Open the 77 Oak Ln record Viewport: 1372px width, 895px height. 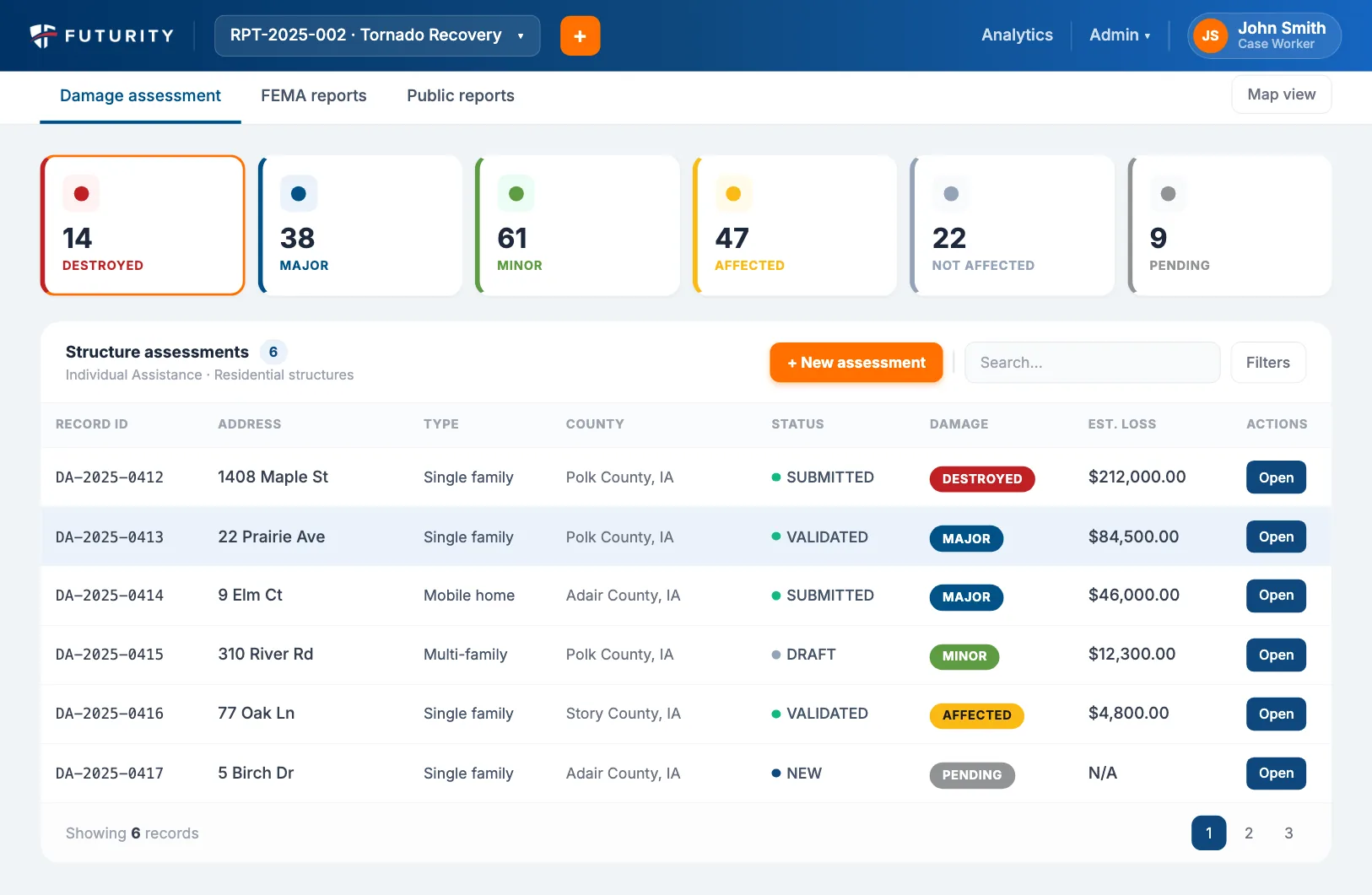coord(1276,714)
